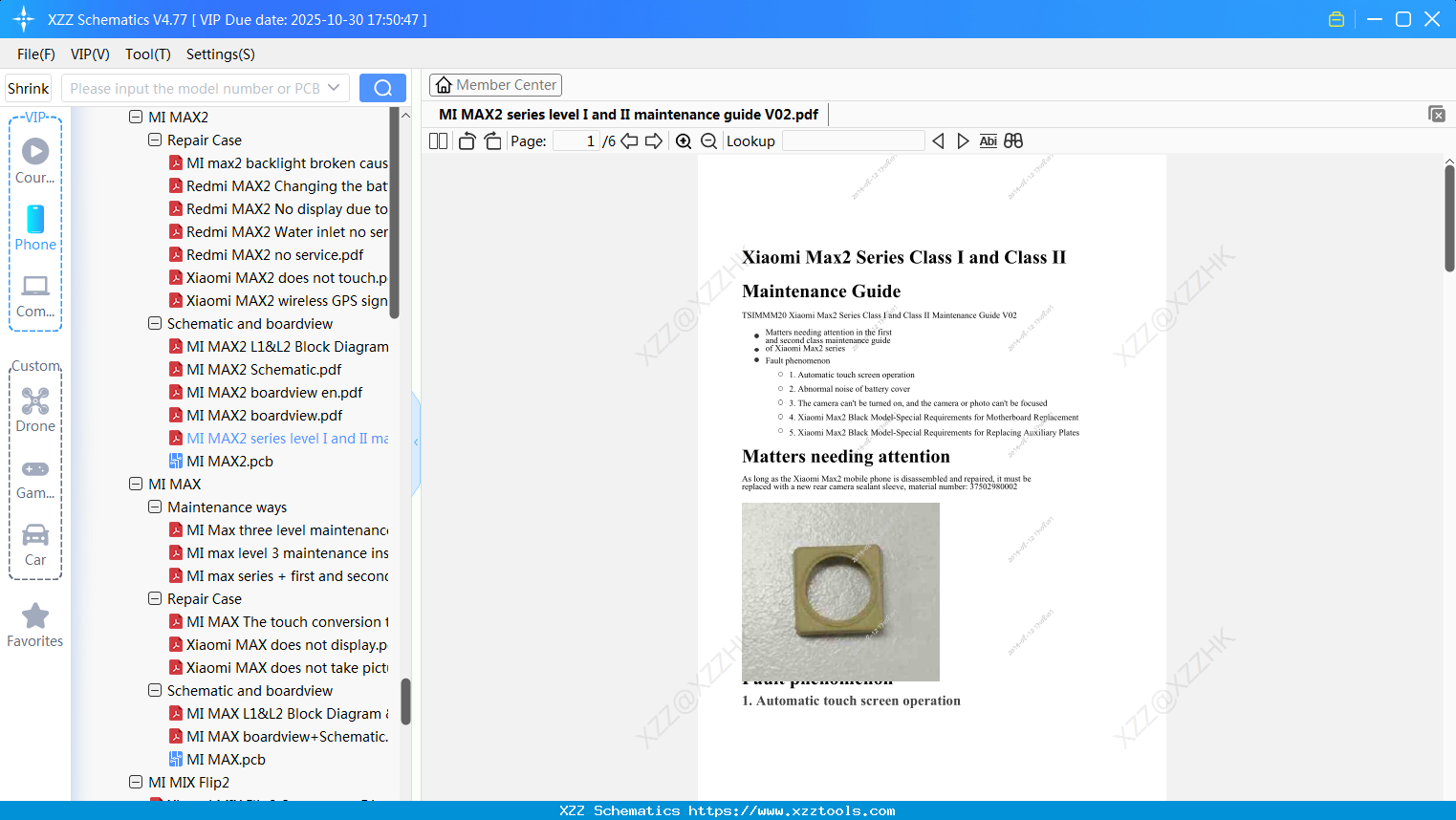Go to the next PDF page arrow

pos(654,141)
